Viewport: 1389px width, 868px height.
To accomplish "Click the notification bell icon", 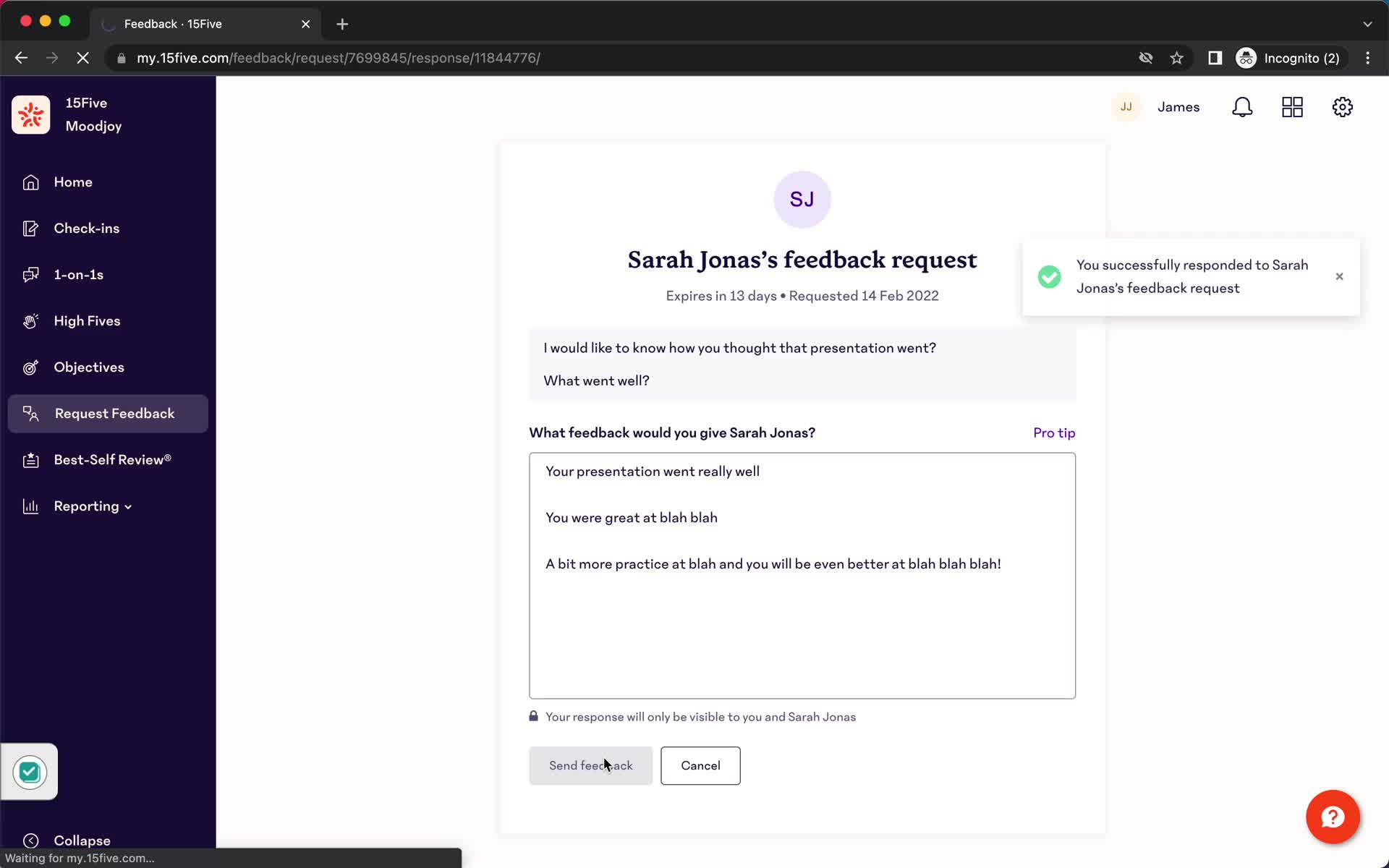I will click(1243, 107).
